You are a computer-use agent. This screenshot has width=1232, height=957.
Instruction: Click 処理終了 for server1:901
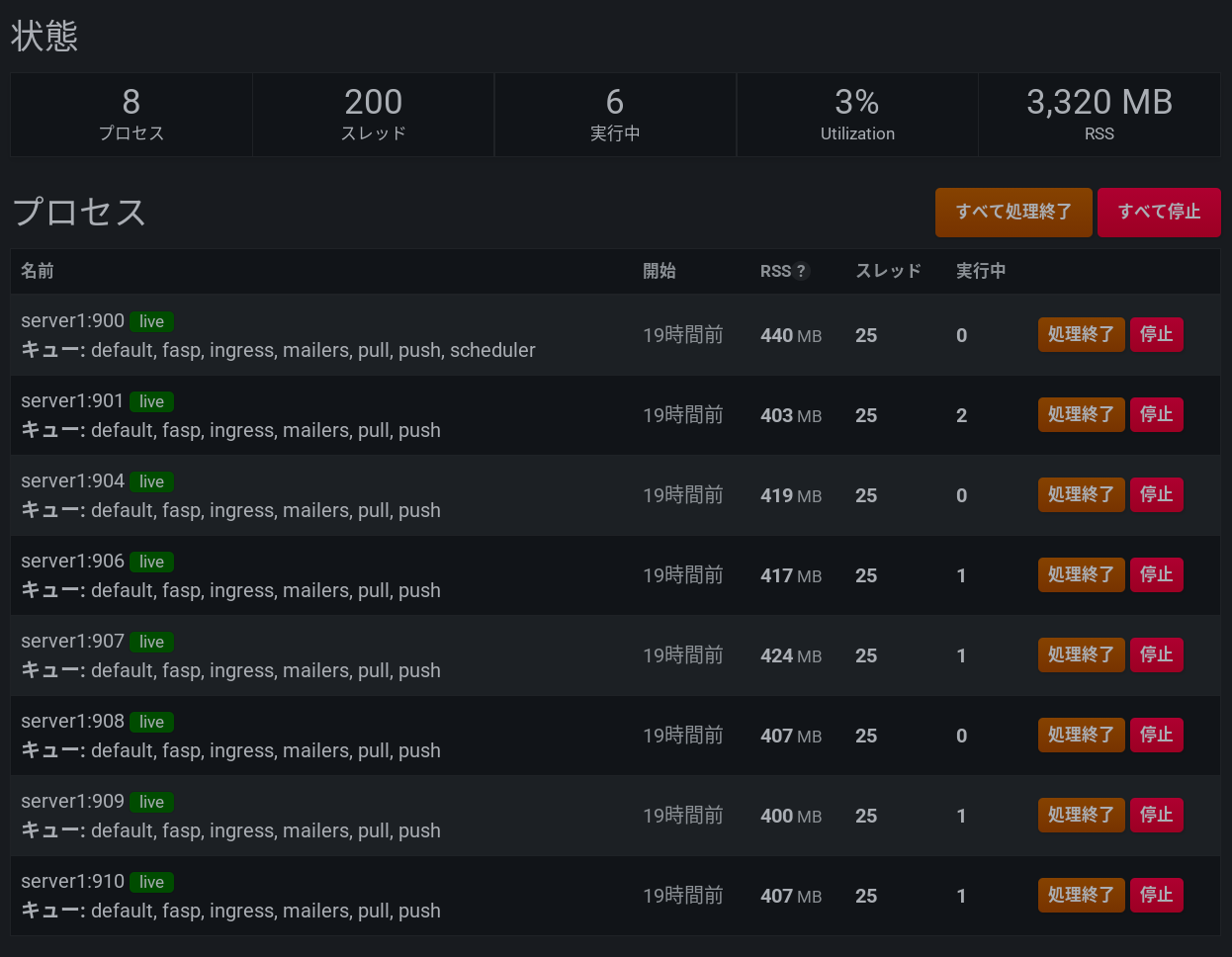point(1081,415)
